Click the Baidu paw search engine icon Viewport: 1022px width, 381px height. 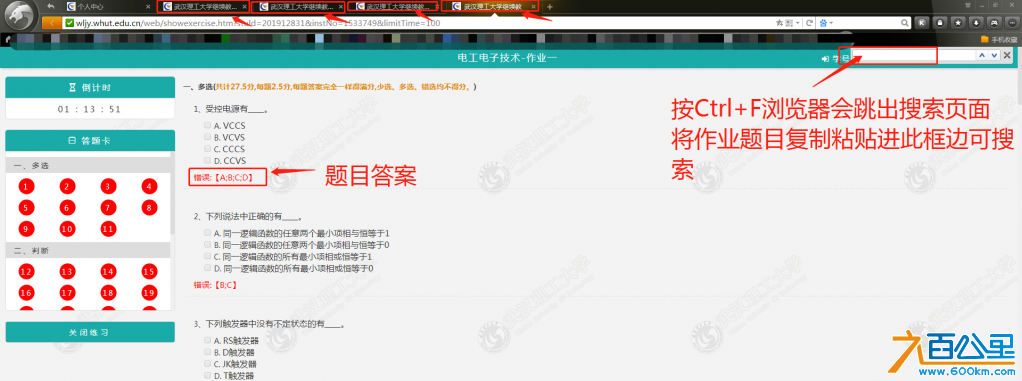click(x=824, y=23)
